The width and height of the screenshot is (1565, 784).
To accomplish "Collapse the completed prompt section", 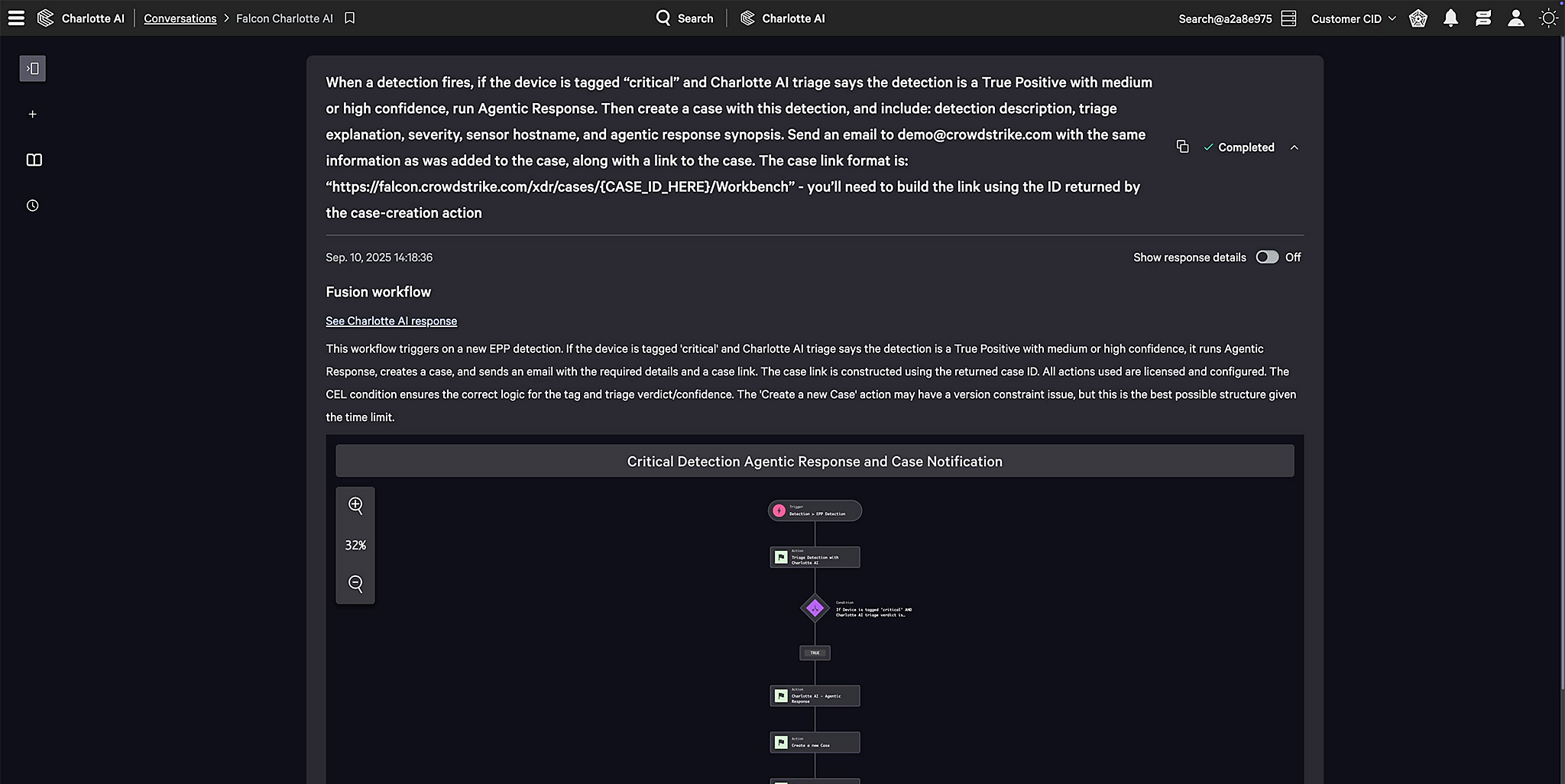I will [1294, 147].
